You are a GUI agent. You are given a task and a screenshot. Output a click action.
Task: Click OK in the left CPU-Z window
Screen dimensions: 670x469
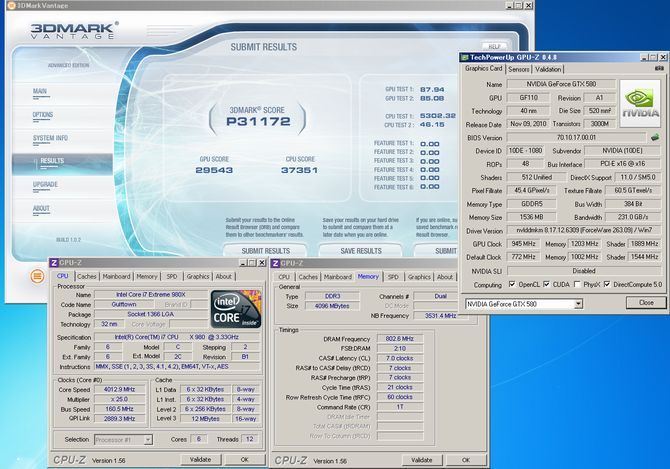pyautogui.click(x=244, y=460)
